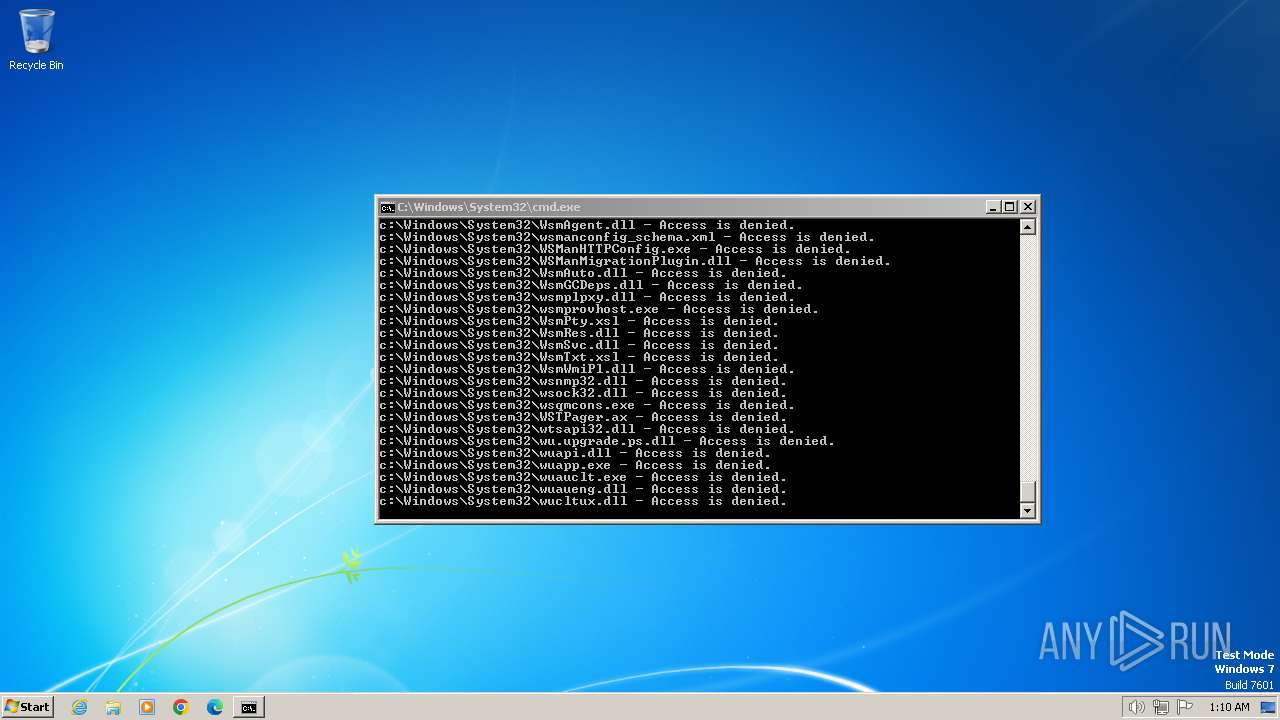Click the wsock32.dll output line
The width and height of the screenshot is (1280, 720).
[x=583, y=393]
